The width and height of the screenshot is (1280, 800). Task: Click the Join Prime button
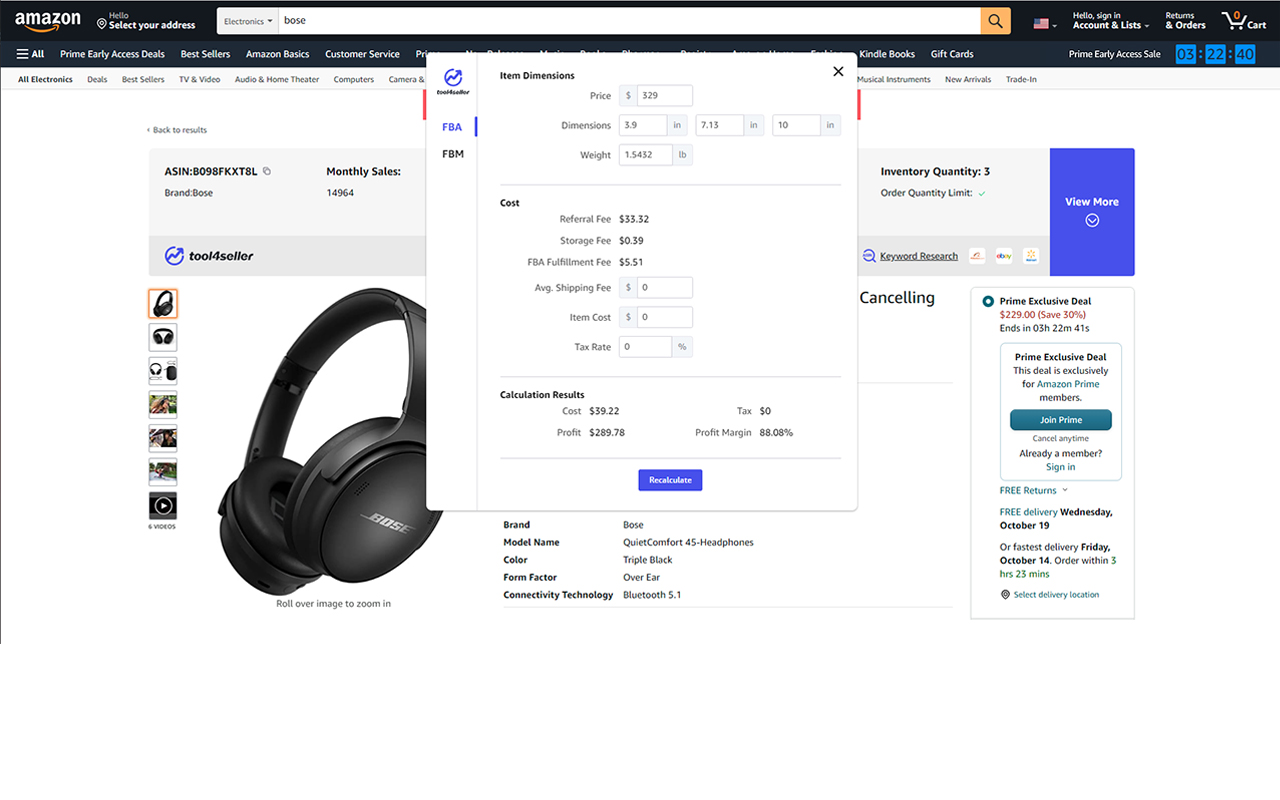pos(1060,420)
